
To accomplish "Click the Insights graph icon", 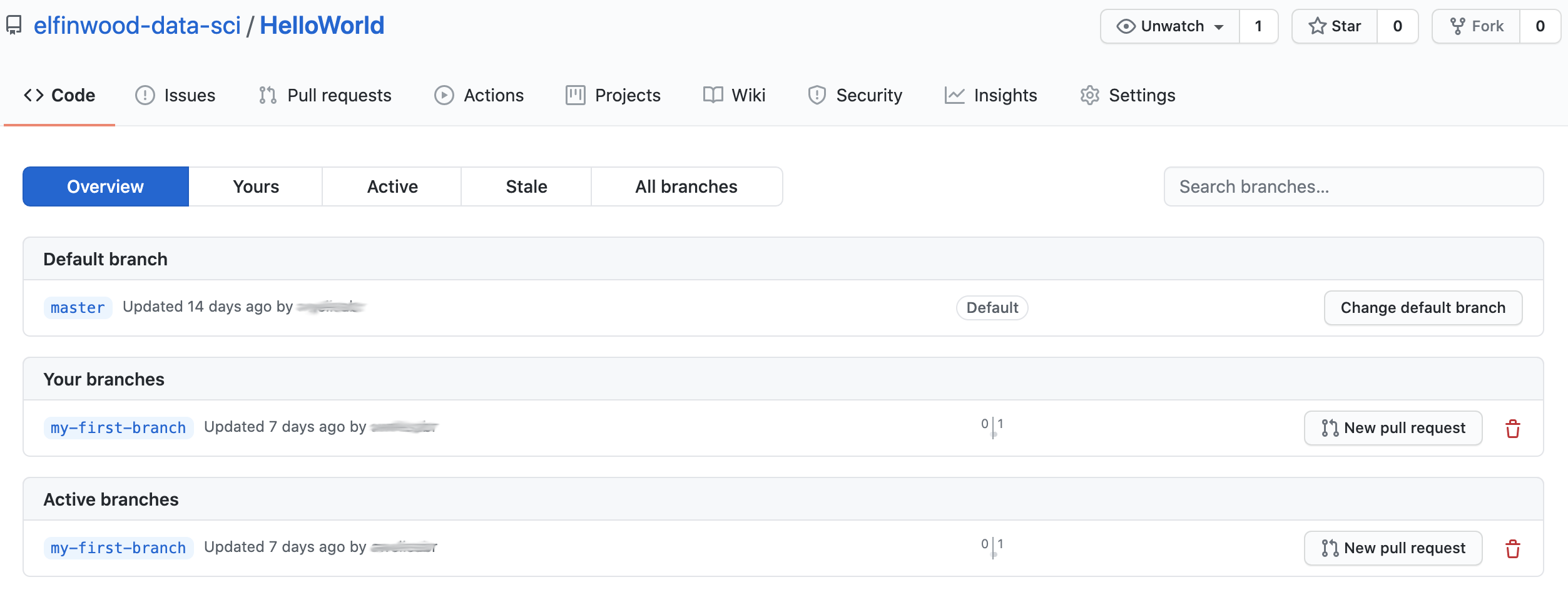I will [954, 95].
